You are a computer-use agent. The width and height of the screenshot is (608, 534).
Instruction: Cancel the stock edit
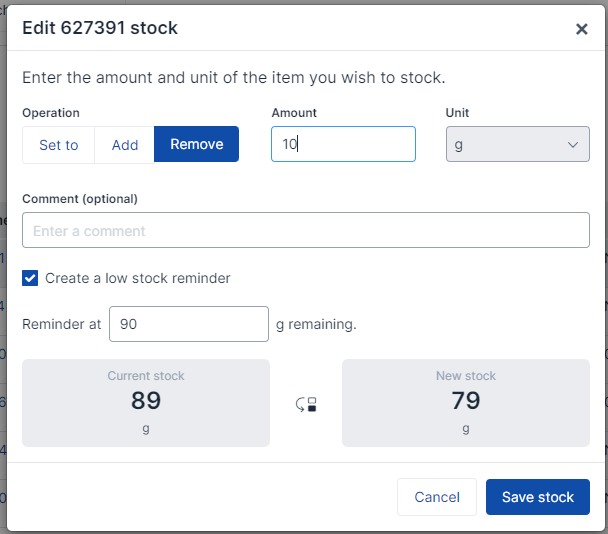tap(437, 497)
